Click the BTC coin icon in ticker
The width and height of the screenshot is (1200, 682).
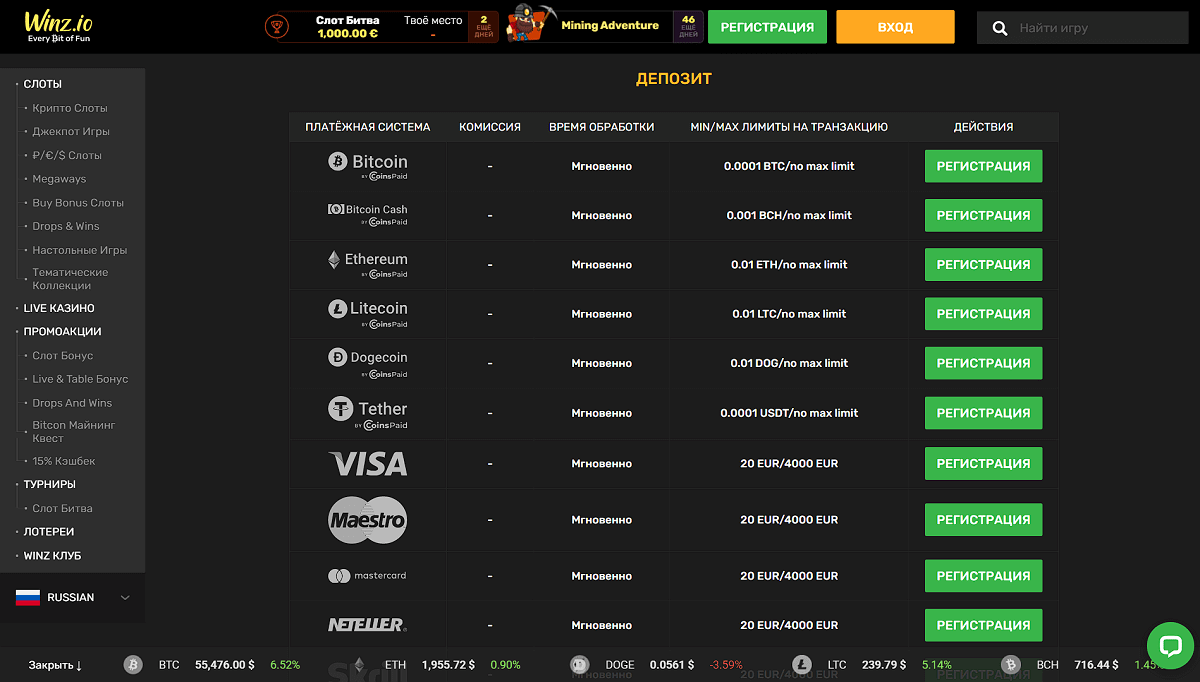tap(133, 665)
